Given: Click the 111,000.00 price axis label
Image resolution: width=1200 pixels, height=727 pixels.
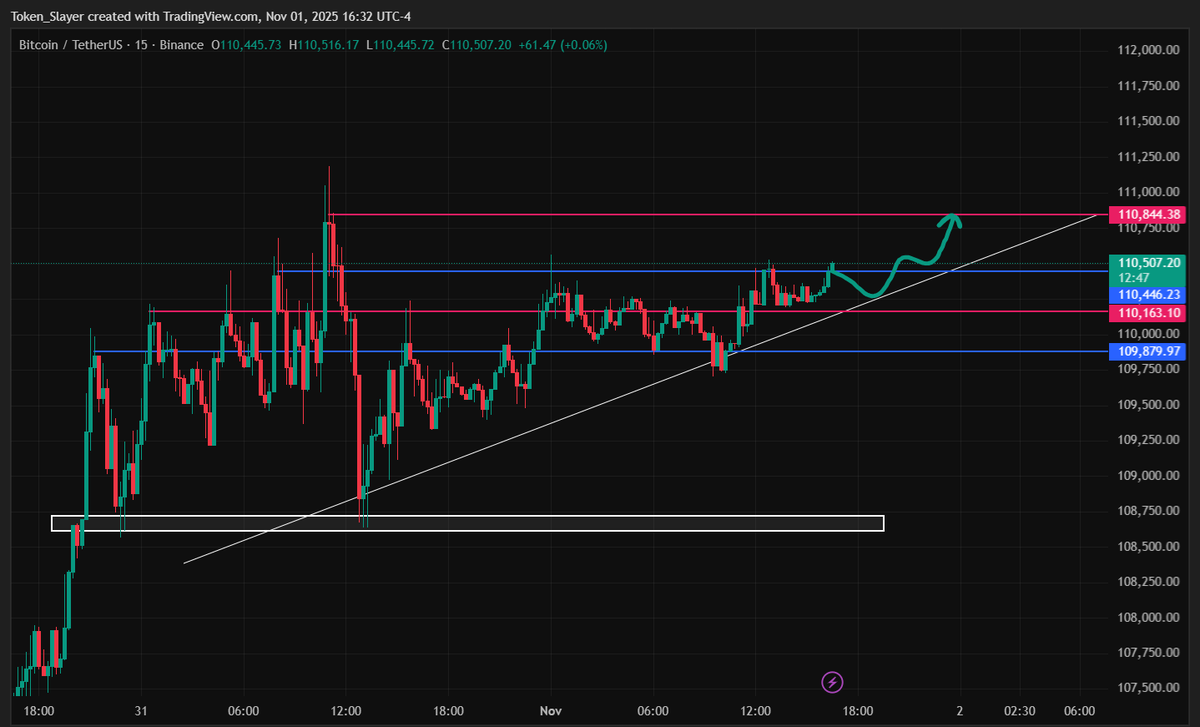Looking at the screenshot, I should pyautogui.click(x=1150, y=192).
